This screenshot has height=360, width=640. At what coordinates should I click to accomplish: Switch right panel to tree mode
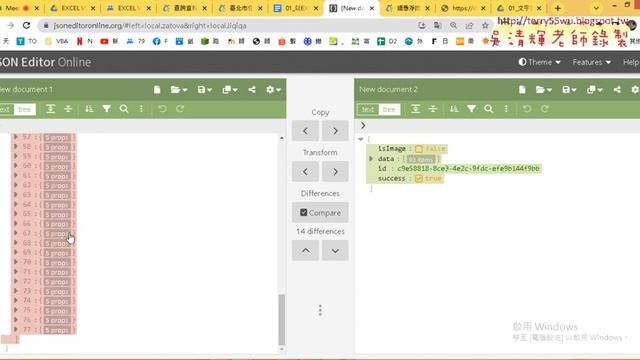pos(389,109)
